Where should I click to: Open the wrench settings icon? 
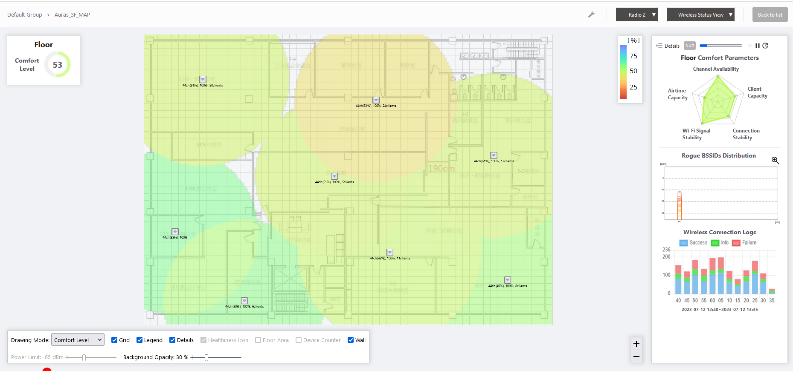[591, 15]
